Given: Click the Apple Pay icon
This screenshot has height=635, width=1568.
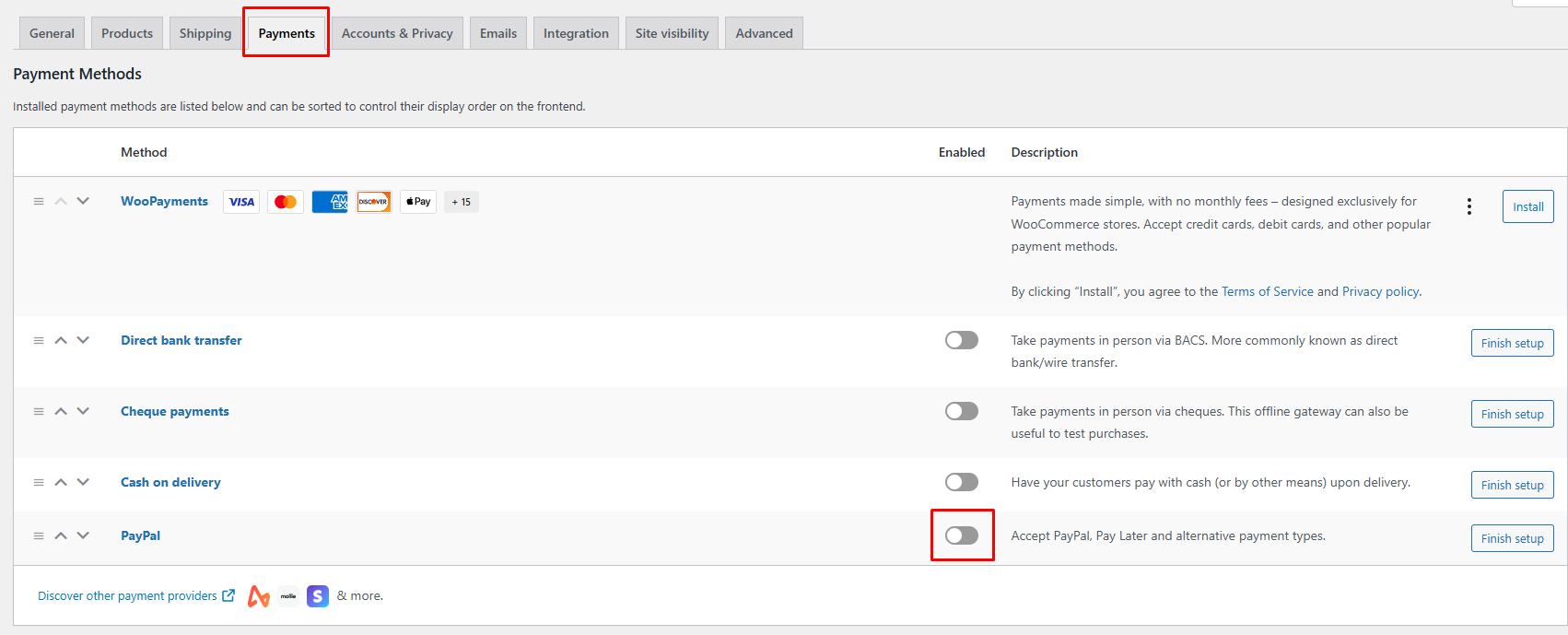Looking at the screenshot, I should point(418,202).
